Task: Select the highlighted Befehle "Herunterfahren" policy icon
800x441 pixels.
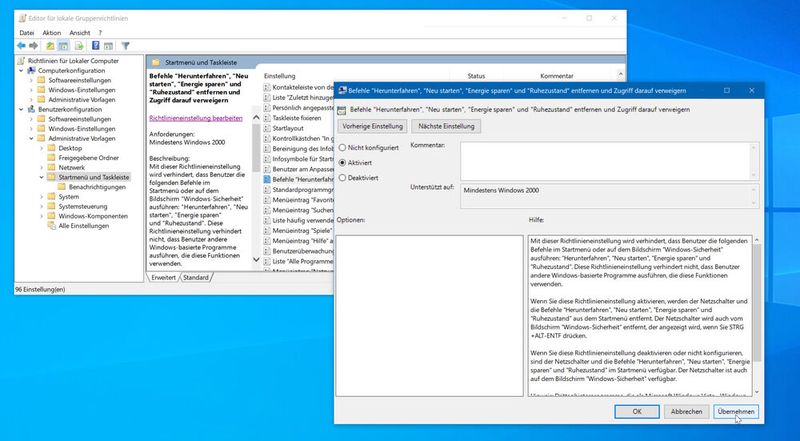Action: pyautogui.click(x=267, y=179)
